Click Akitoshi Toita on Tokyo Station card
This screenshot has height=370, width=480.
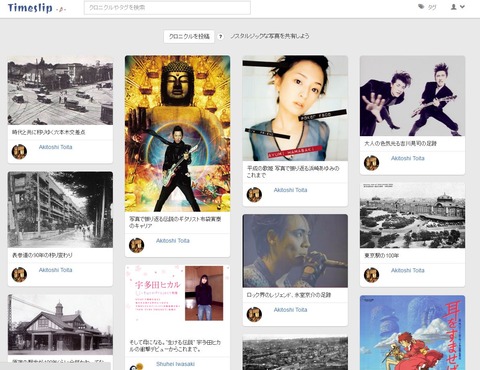[x=408, y=270]
